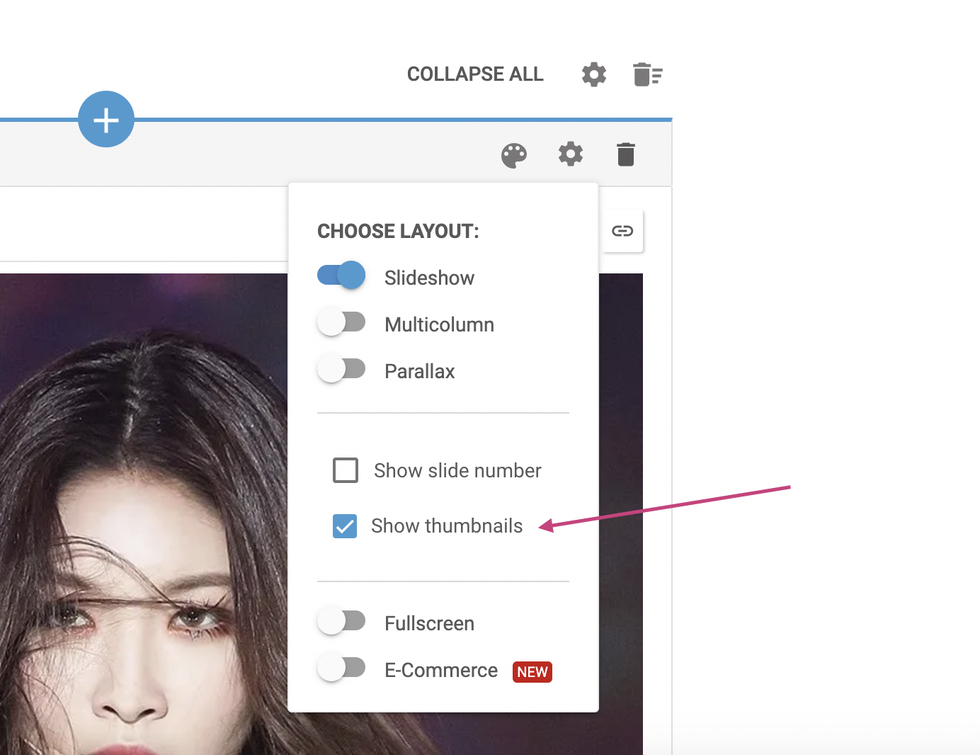980x755 pixels.
Task: Uncheck the Show thumbnails checkbox
Action: [x=345, y=526]
